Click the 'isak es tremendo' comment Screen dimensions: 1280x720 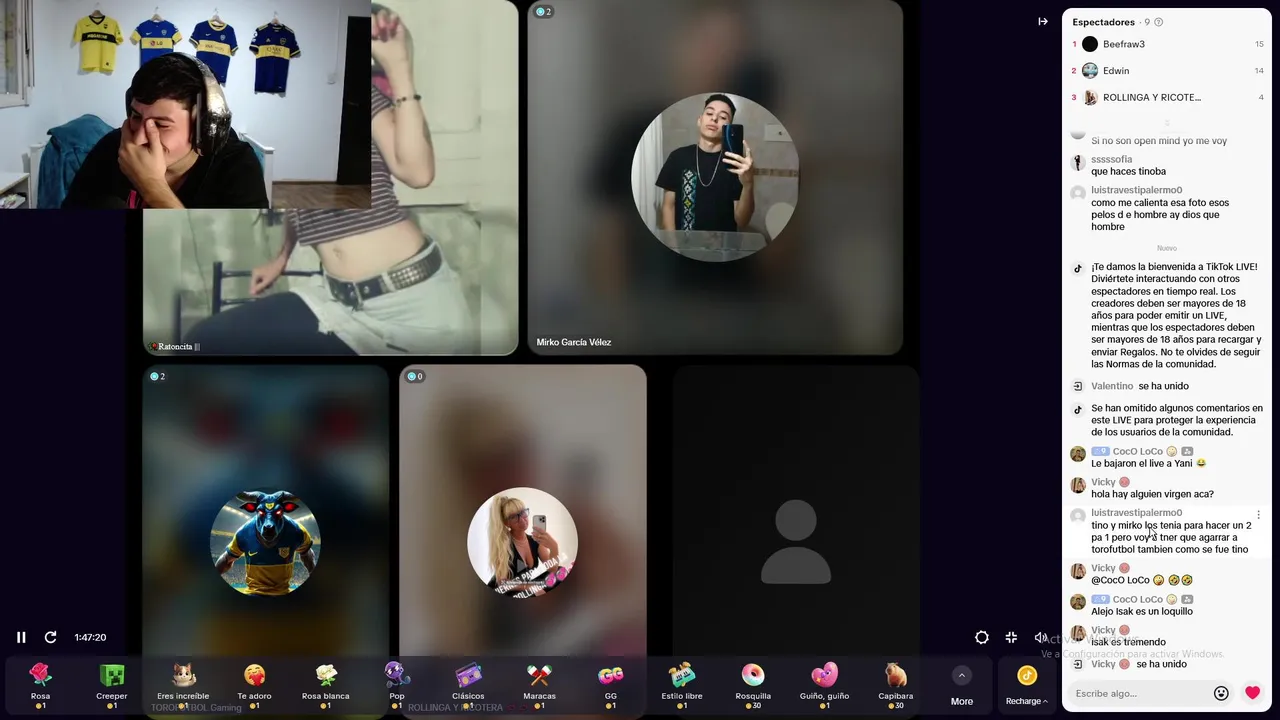[x=1128, y=642]
